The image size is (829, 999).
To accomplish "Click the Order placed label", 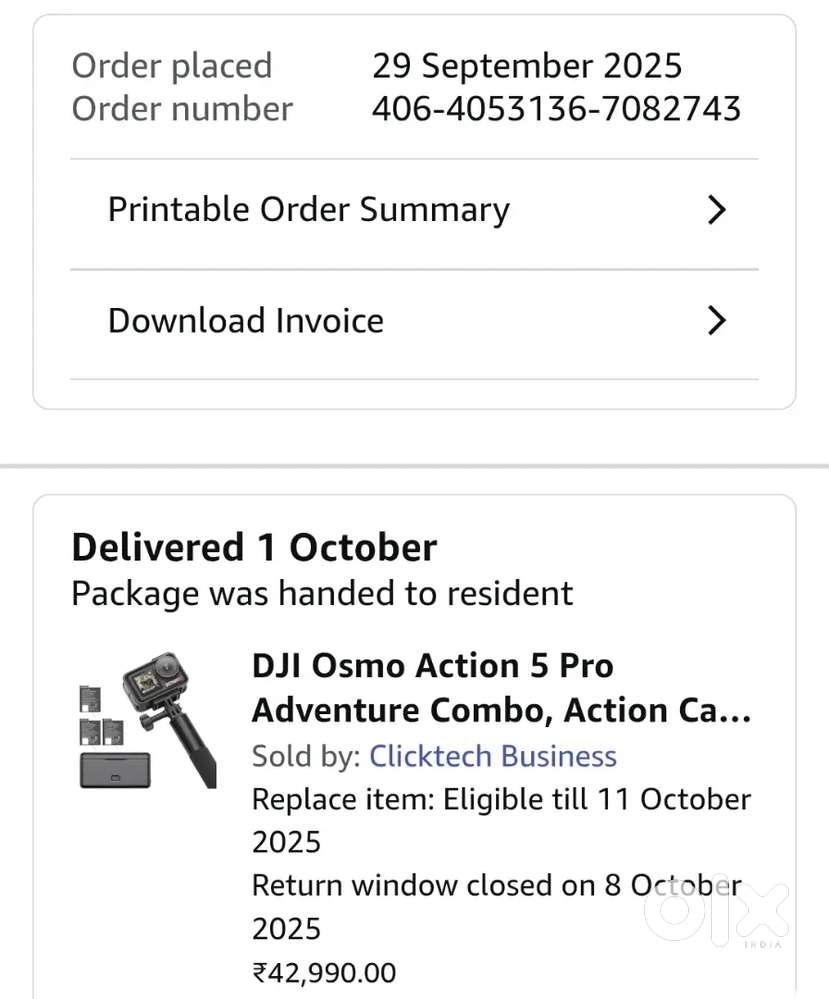I will pos(172,66).
